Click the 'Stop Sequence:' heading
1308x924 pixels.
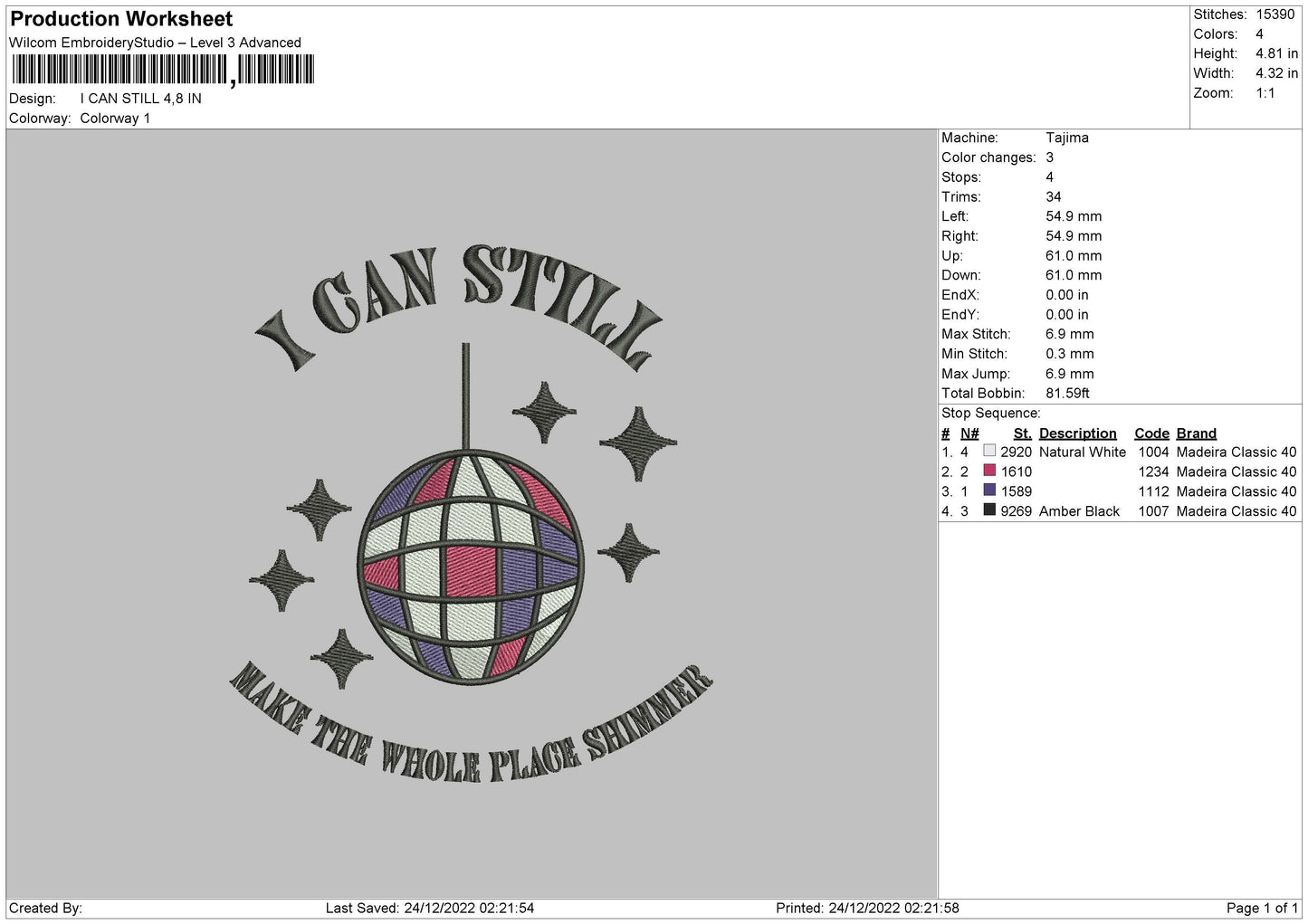(990, 414)
